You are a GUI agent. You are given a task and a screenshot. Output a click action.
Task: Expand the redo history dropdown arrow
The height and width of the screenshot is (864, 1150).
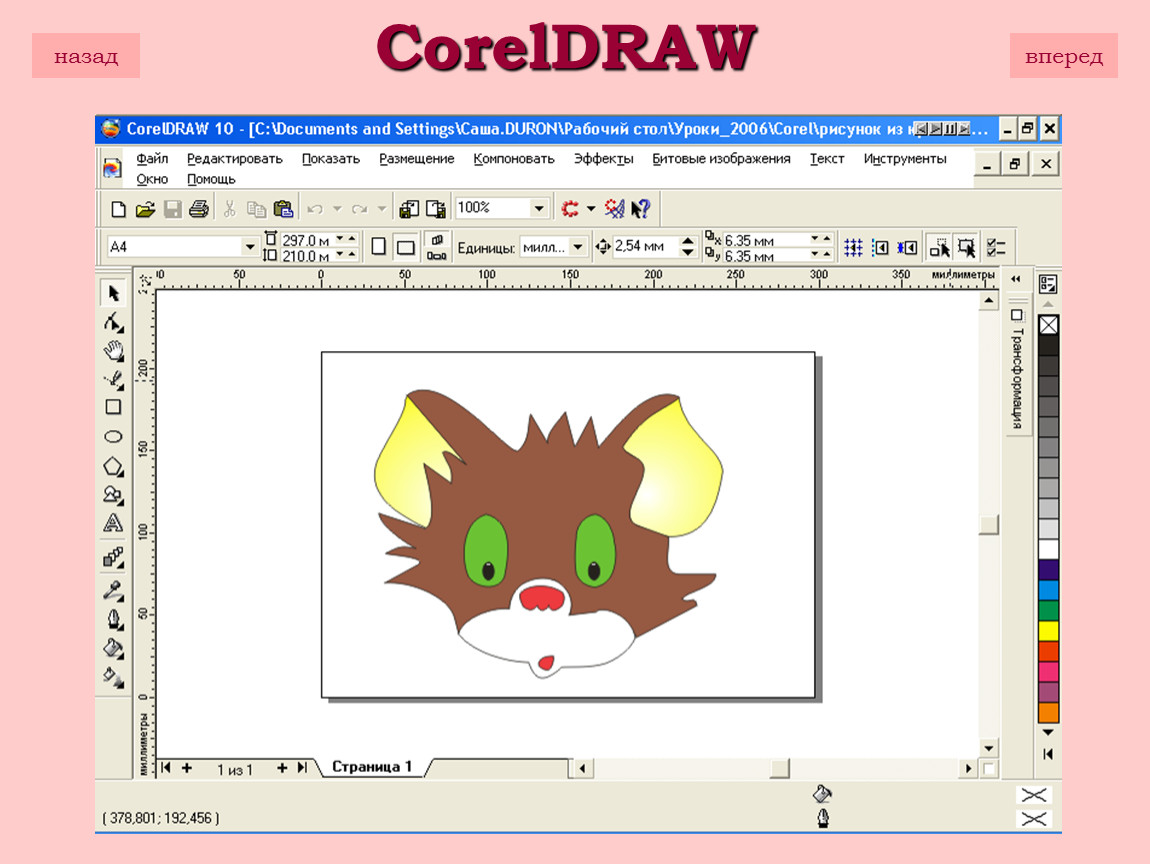[382, 209]
